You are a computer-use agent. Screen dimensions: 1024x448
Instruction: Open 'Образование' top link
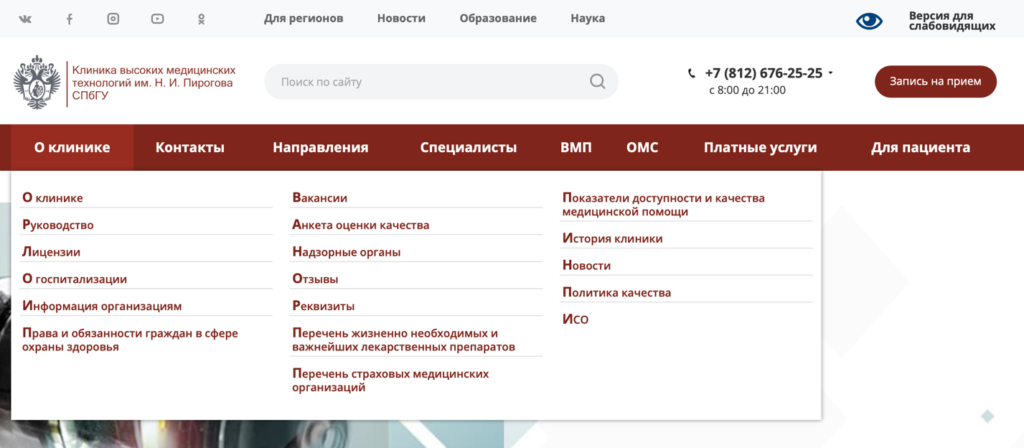498,18
